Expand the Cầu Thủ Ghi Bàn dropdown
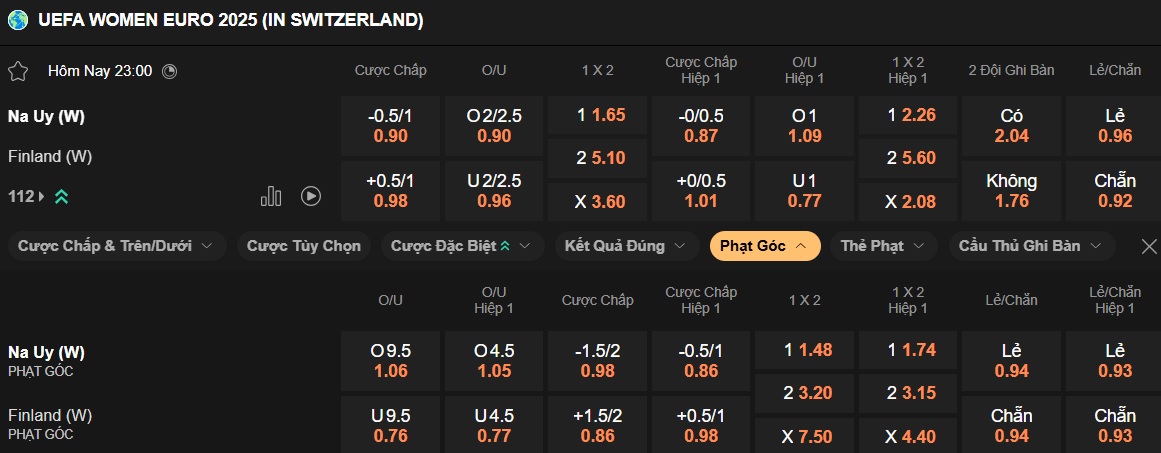 pyautogui.click(x=1030, y=246)
